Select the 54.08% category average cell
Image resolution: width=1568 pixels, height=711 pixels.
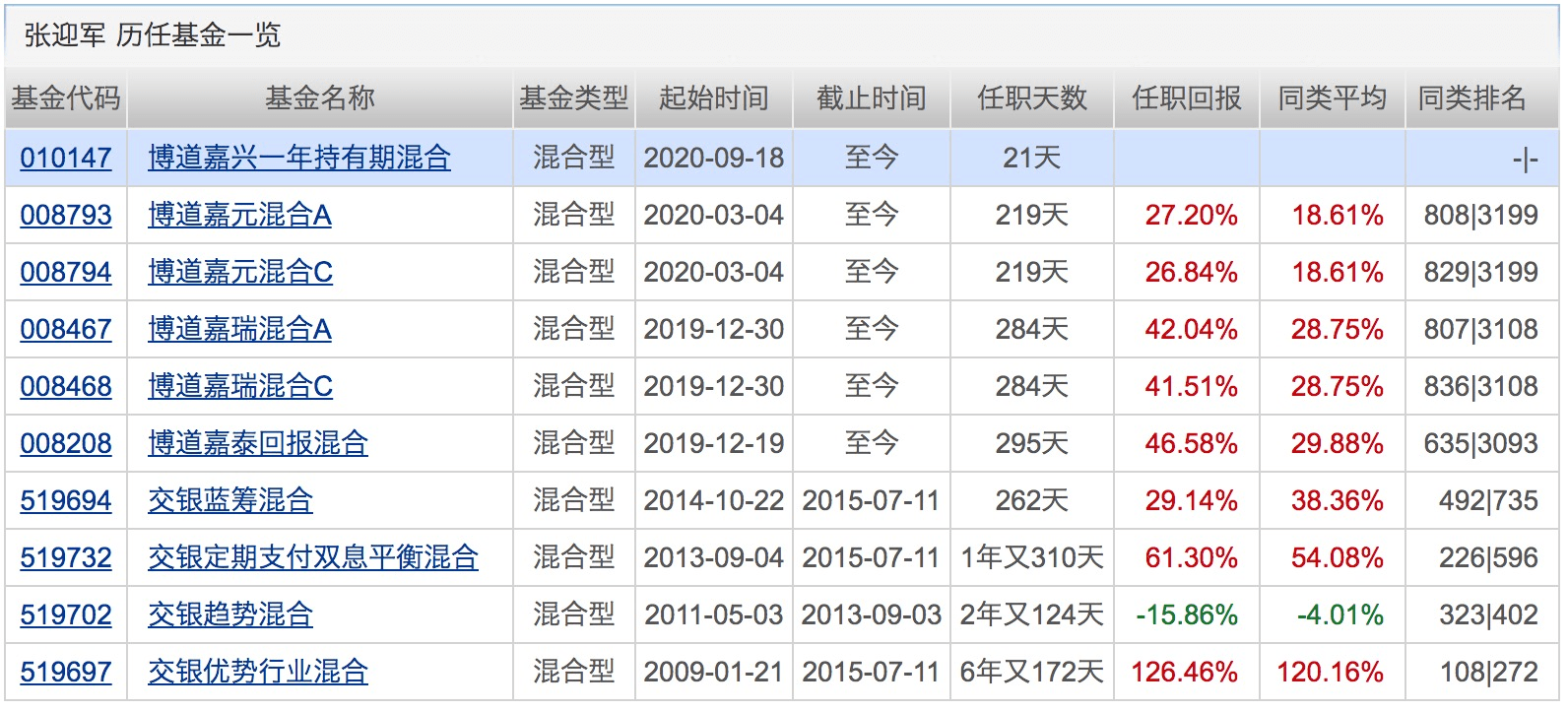point(1333,557)
